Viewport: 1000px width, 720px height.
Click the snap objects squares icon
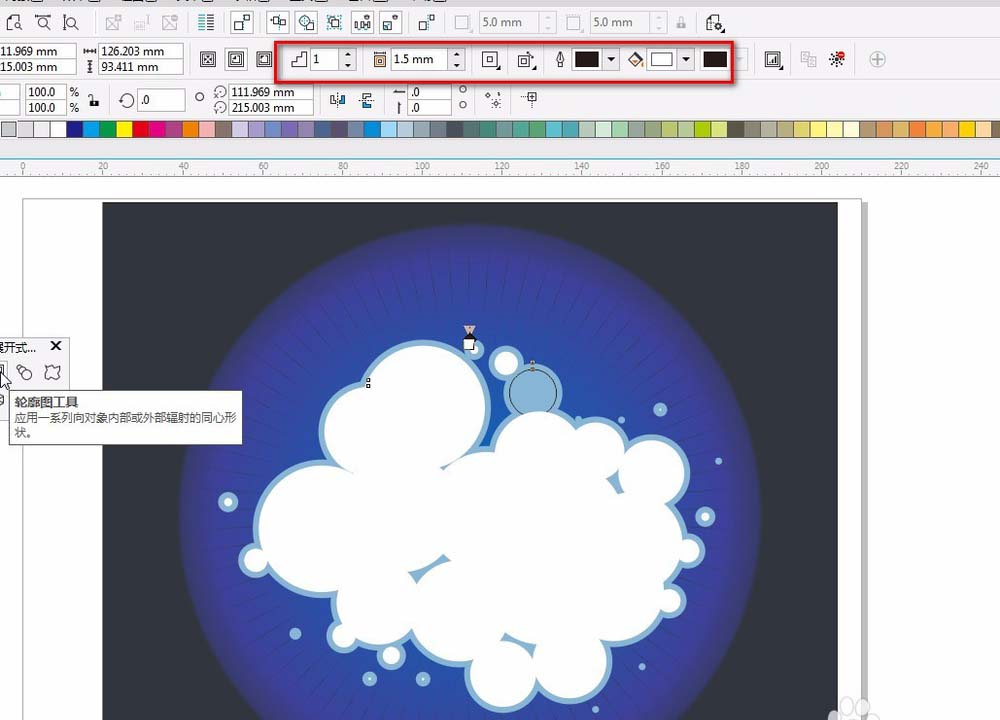[242, 24]
